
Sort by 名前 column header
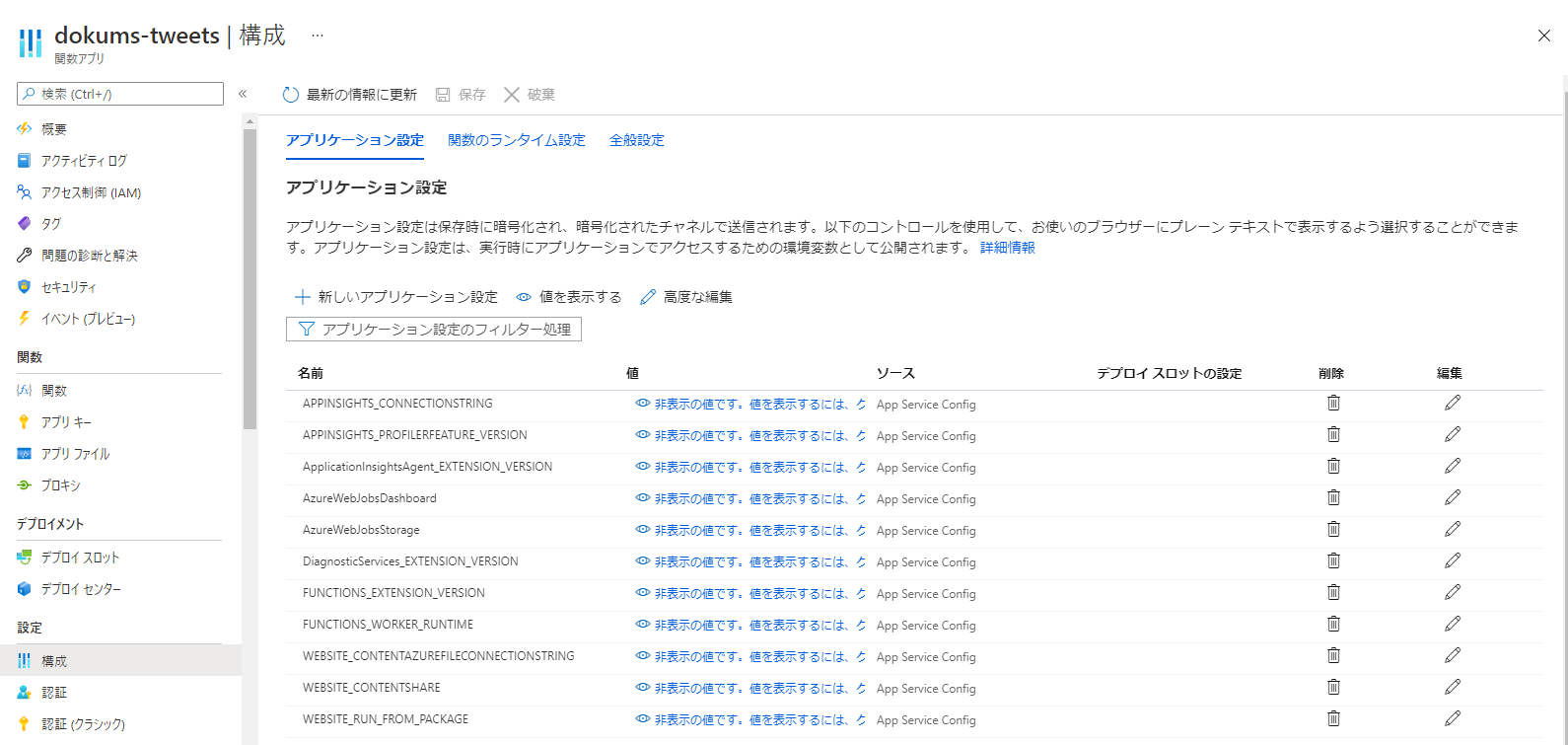point(311,373)
